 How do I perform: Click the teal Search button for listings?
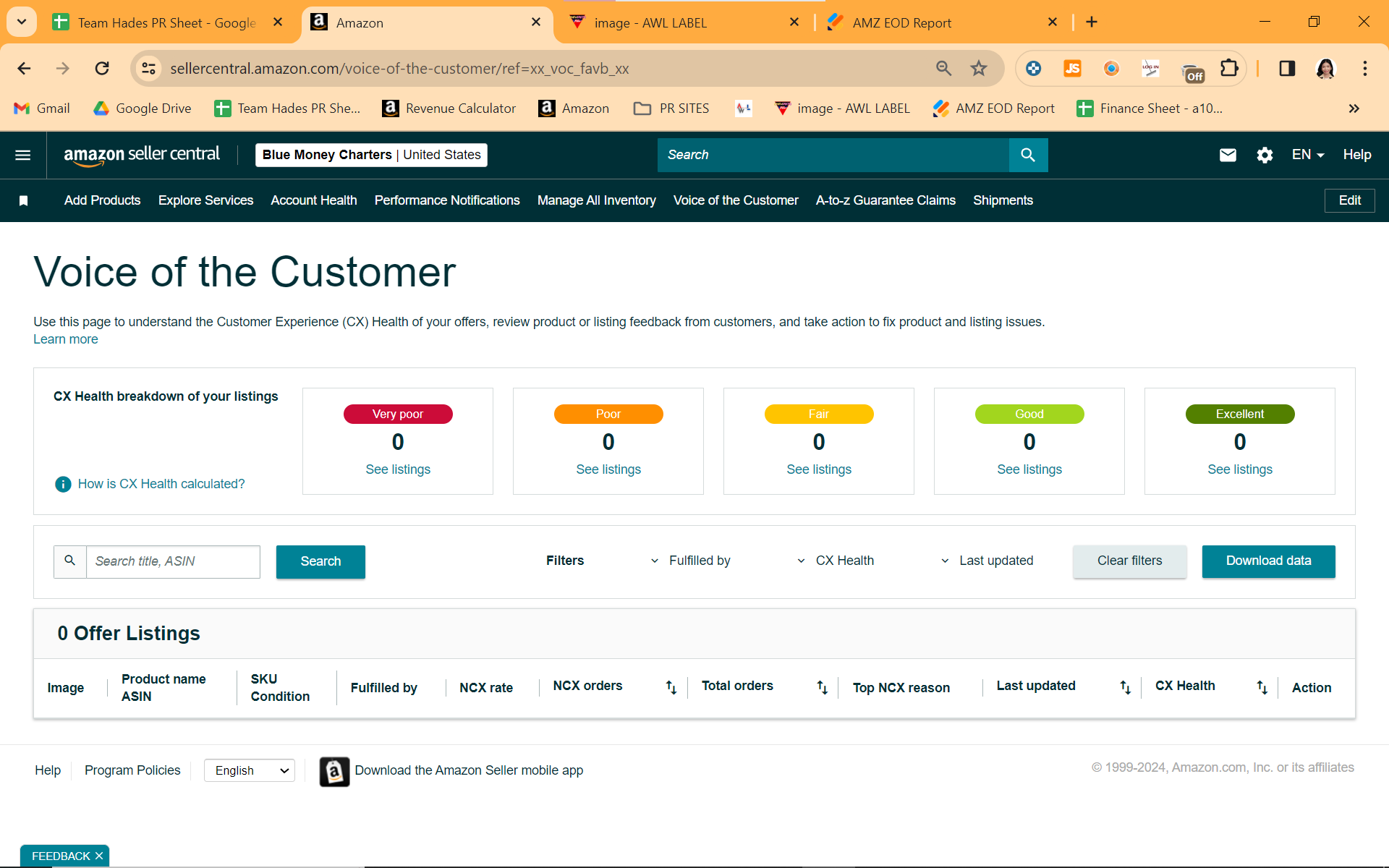320,561
